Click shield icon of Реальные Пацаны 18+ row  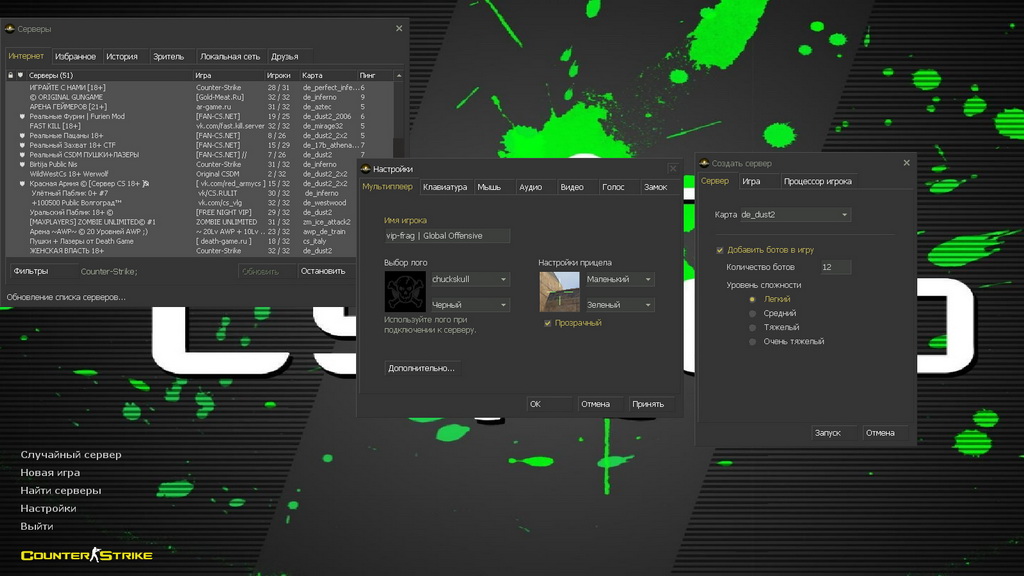tap(22, 136)
